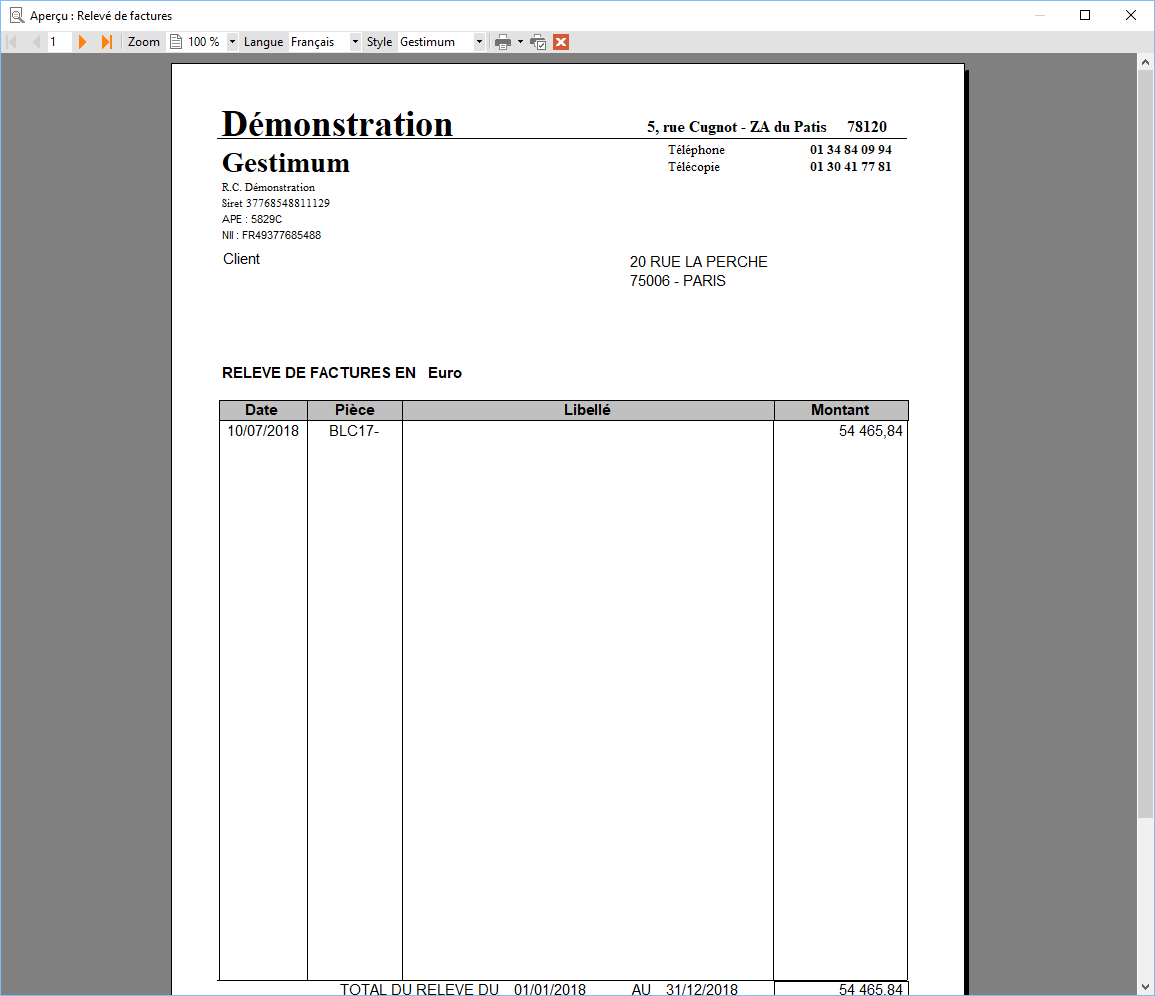Click the Date column header
The height and width of the screenshot is (996, 1155).
tap(263, 410)
